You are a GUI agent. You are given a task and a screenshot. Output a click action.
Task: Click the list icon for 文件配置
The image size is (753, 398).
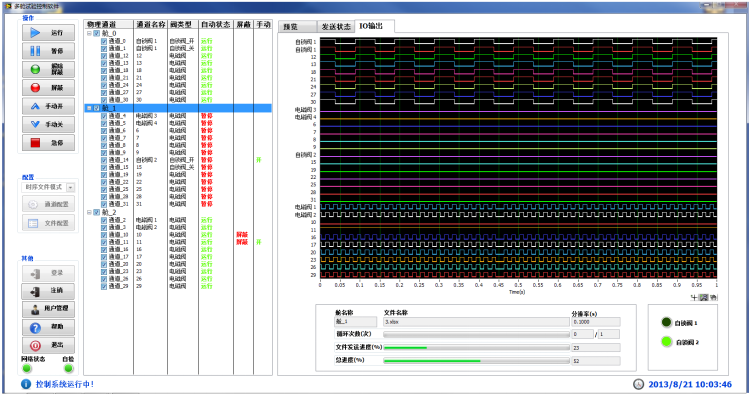(33, 223)
